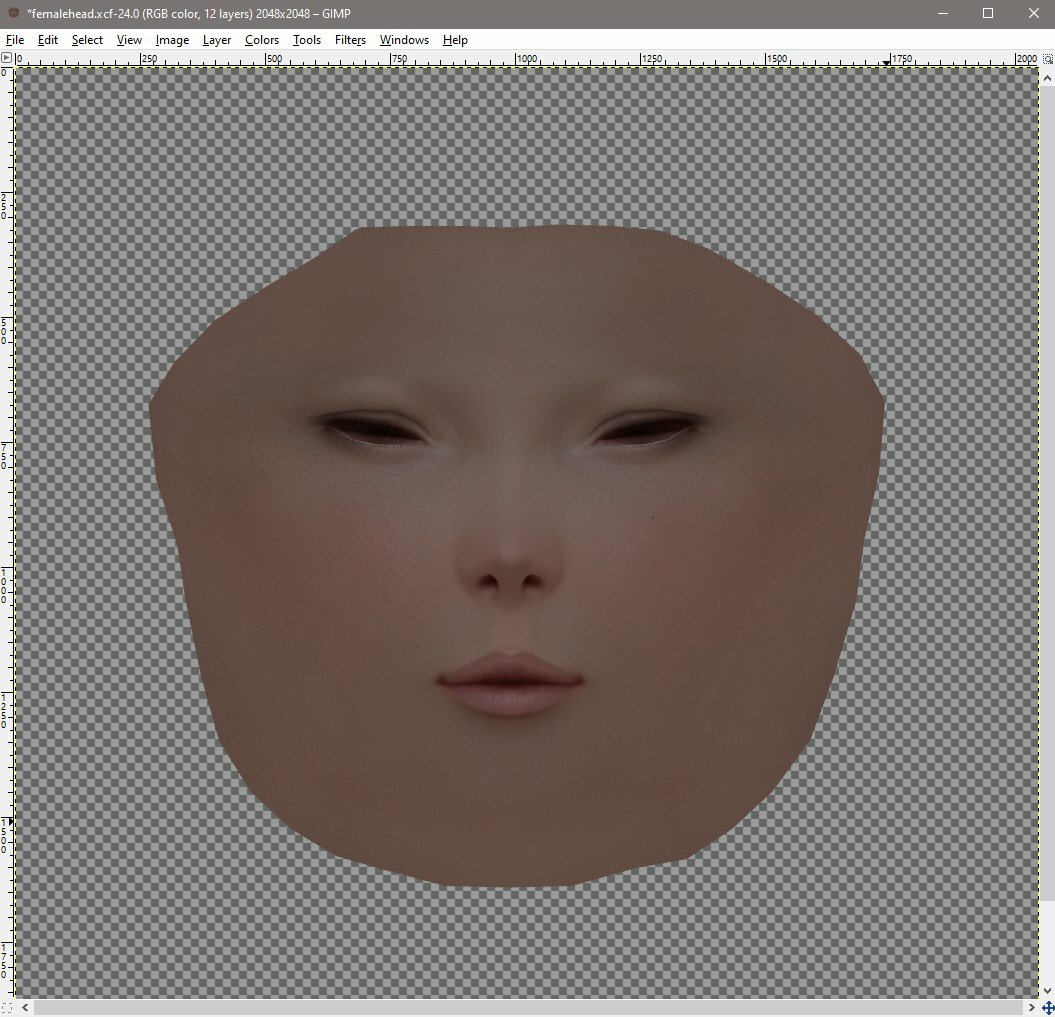Toggle zoom image when window size changes
The image size is (1055, 1017).
(x=1048, y=59)
